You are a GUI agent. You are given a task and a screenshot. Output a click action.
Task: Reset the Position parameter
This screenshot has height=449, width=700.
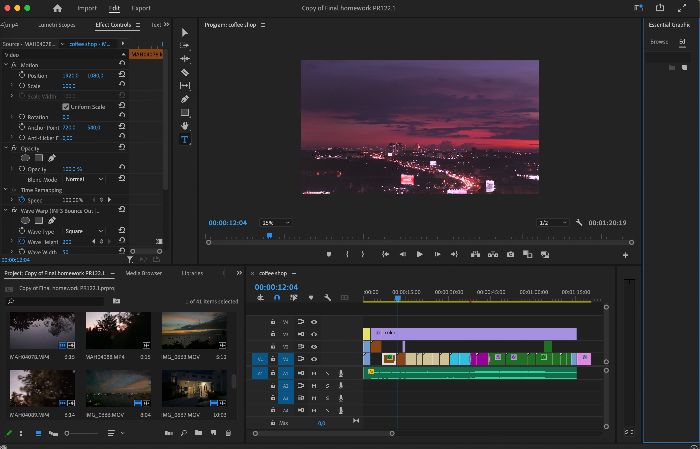tap(121, 75)
